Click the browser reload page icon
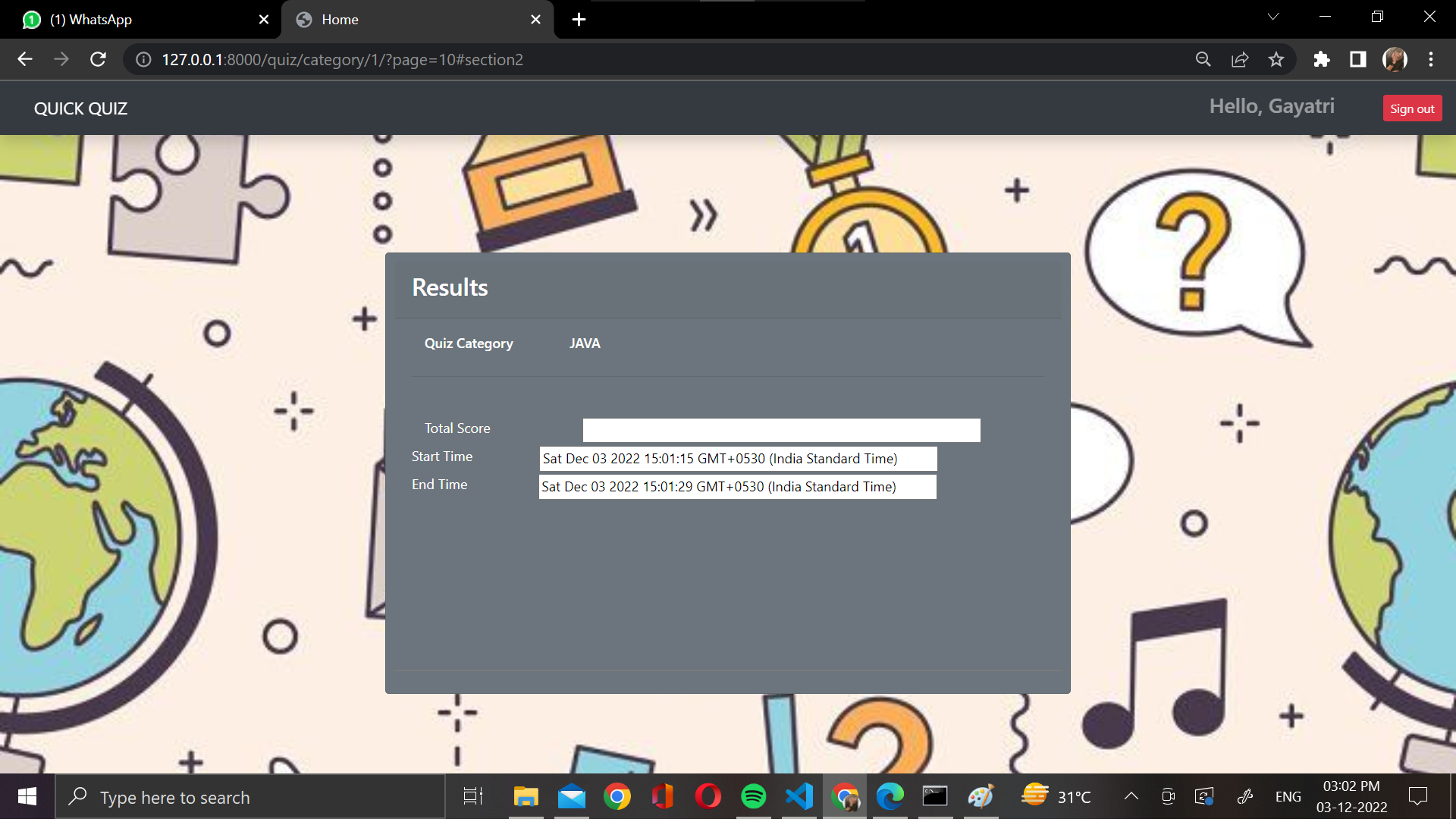The width and height of the screenshot is (1456, 822). (98, 59)
